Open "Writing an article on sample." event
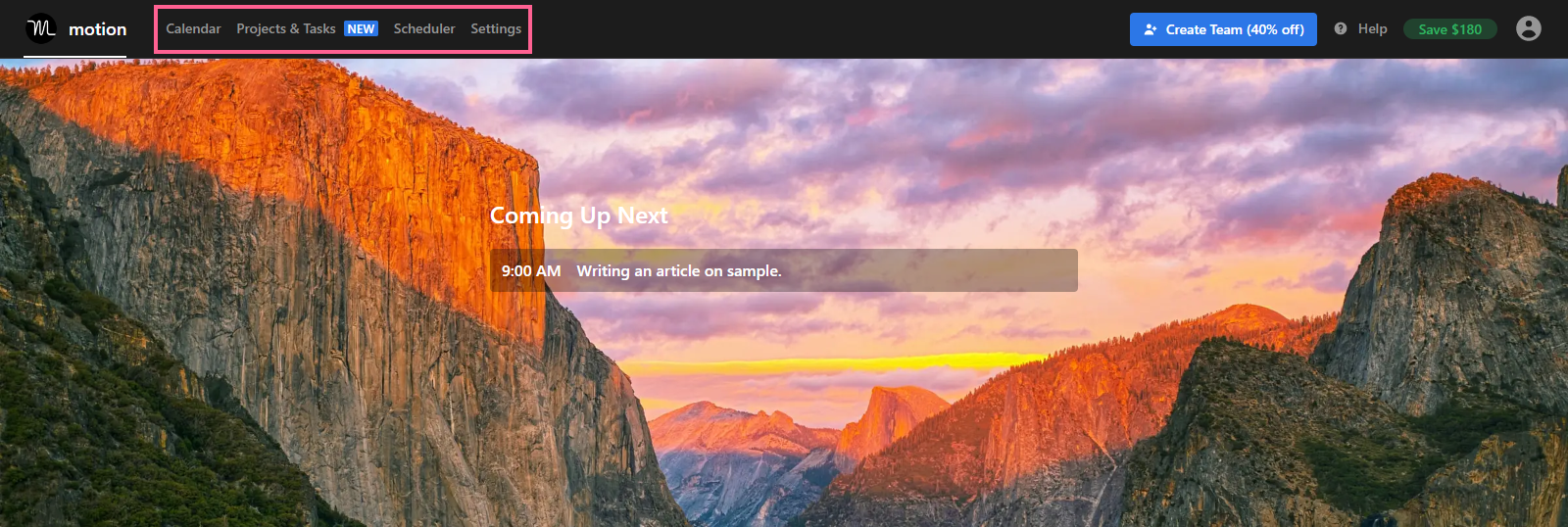Viewport: 1568px width, 527px height. (679, 270)
